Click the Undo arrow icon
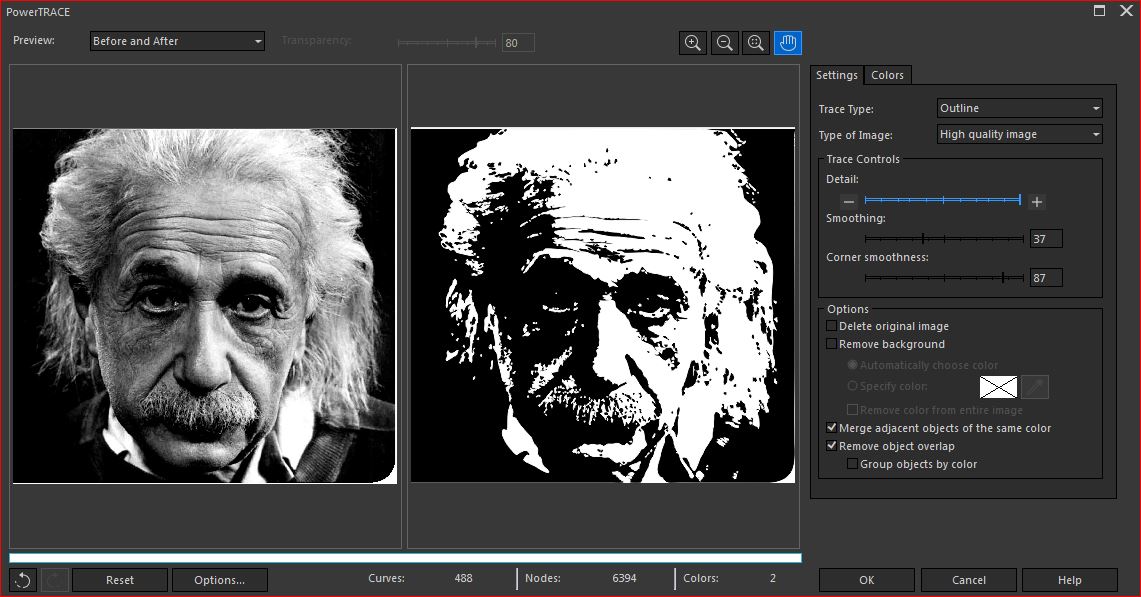 click(x=23, y=580)
